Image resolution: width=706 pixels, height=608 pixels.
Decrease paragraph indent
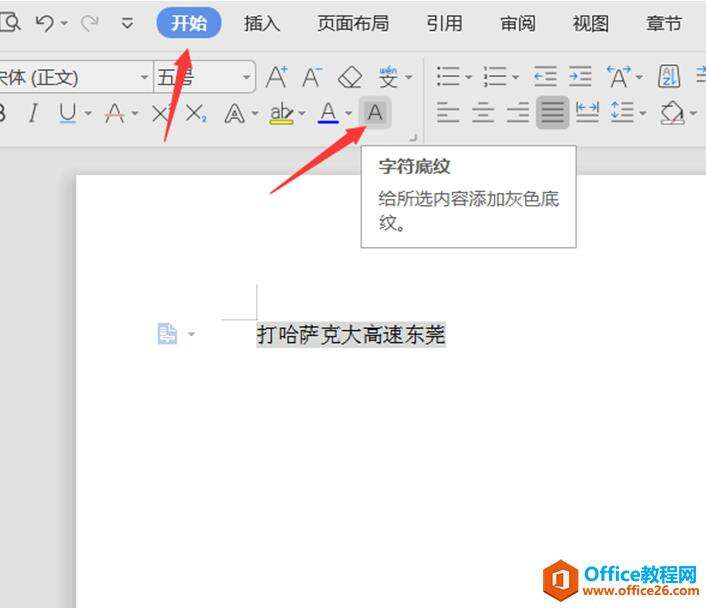(x=545, y=77)
